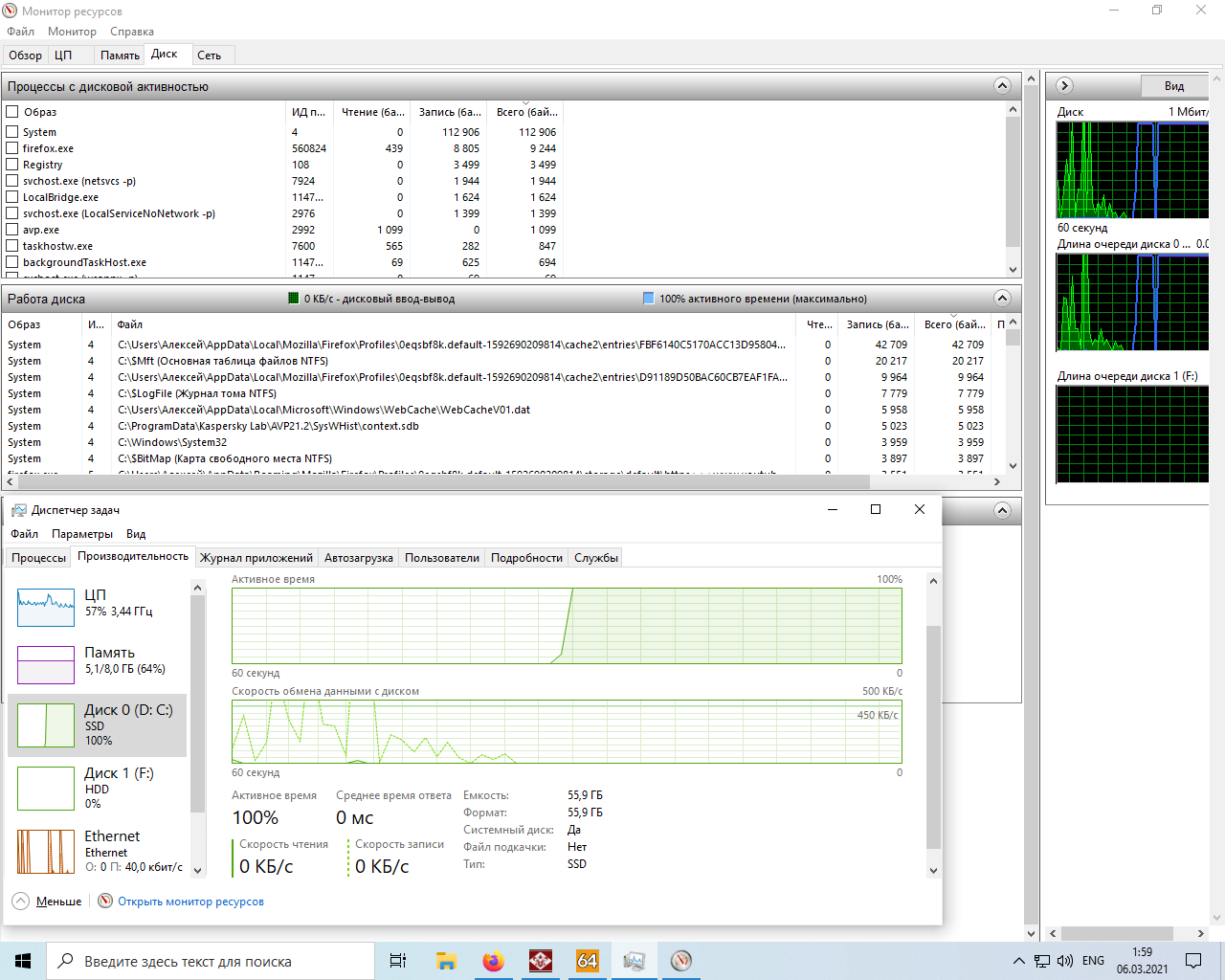Screen dimensions: 1225x980
Task: Check the System process checkbox
Action: (12, 132)
